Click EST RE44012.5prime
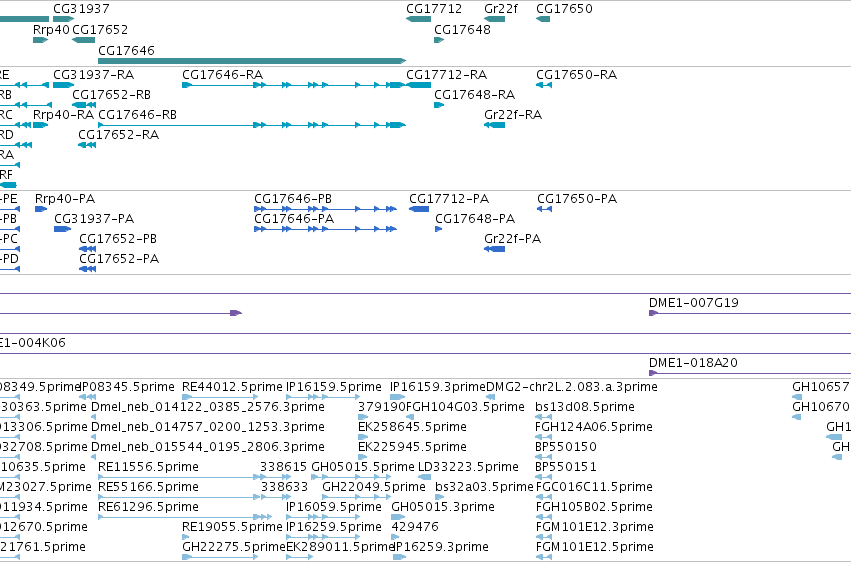Image resolution: width=851 pixels, height=562 pixels. point(219,397)
